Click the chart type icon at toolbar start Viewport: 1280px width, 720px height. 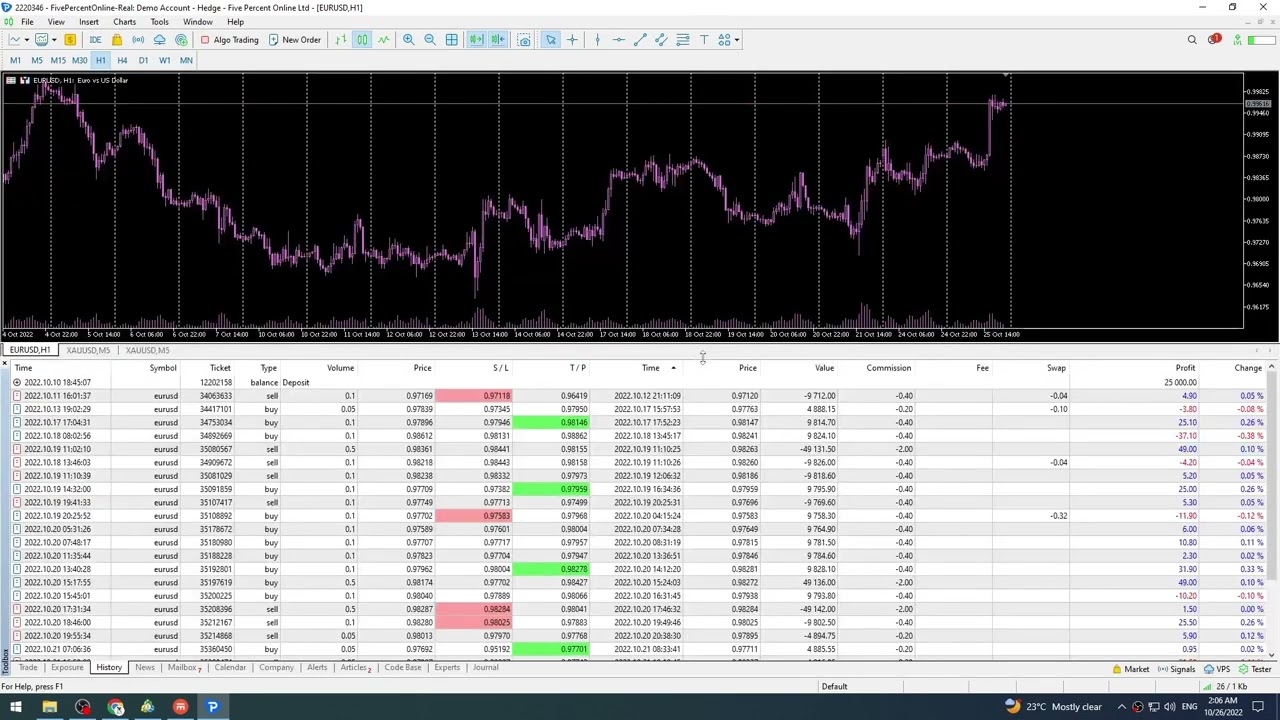point(15,40)
